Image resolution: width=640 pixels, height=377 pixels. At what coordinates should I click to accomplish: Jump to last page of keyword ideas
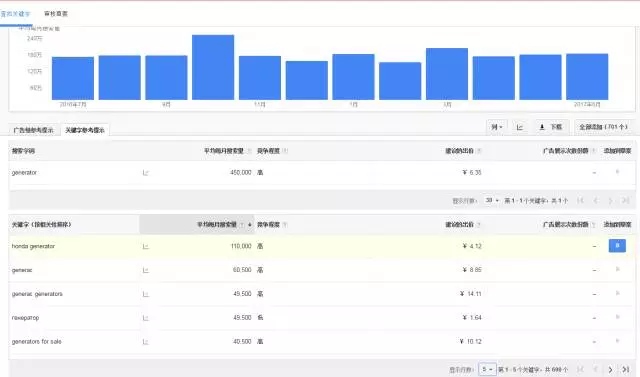tap(625, 370)
